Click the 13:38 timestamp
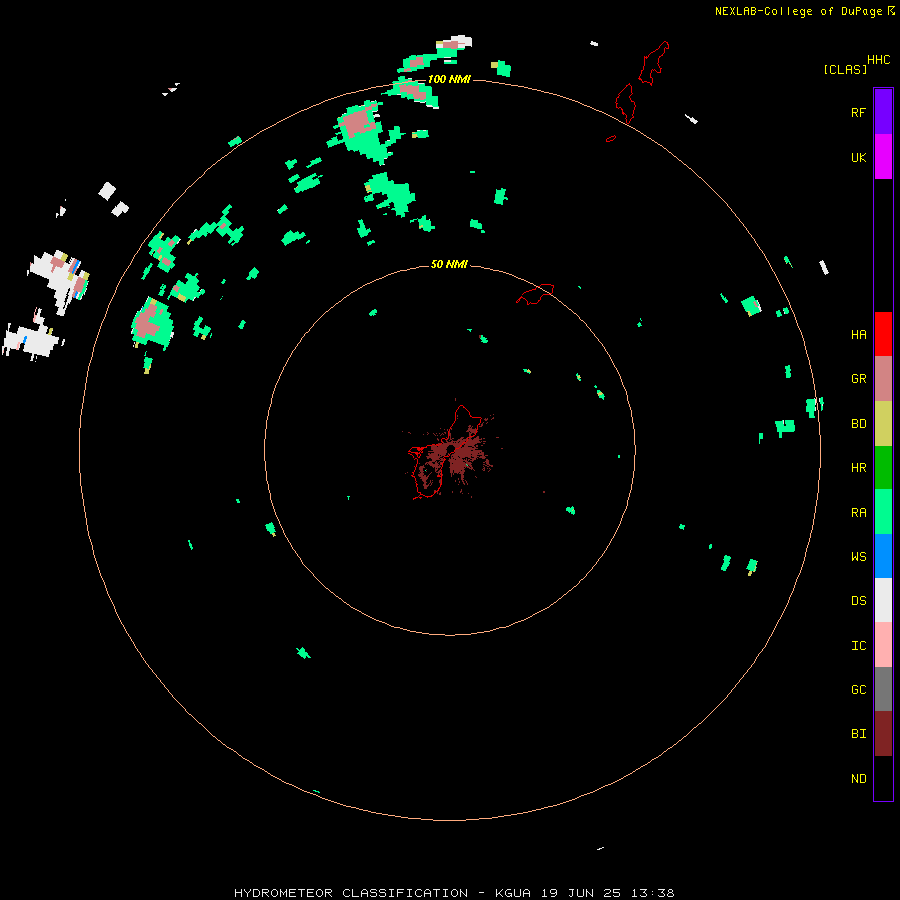This screenshot has width=900, height=900. coord(651,893)
